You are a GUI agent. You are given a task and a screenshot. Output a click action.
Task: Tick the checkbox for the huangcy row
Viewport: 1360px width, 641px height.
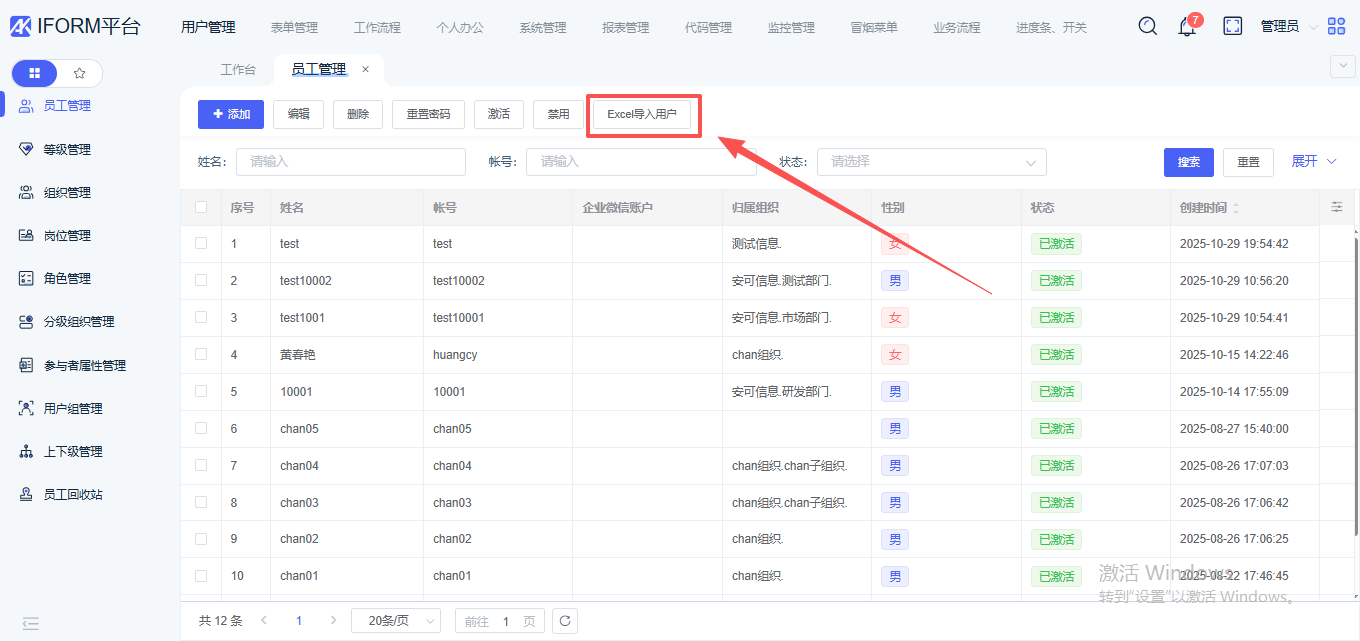(201, 354)
